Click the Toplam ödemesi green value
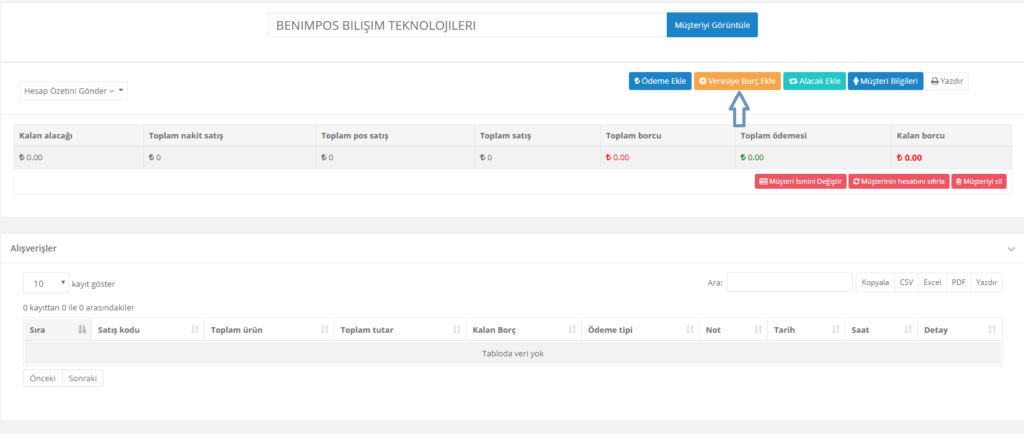This screenshot has height=434, width=1024. (x=752, y=157)
